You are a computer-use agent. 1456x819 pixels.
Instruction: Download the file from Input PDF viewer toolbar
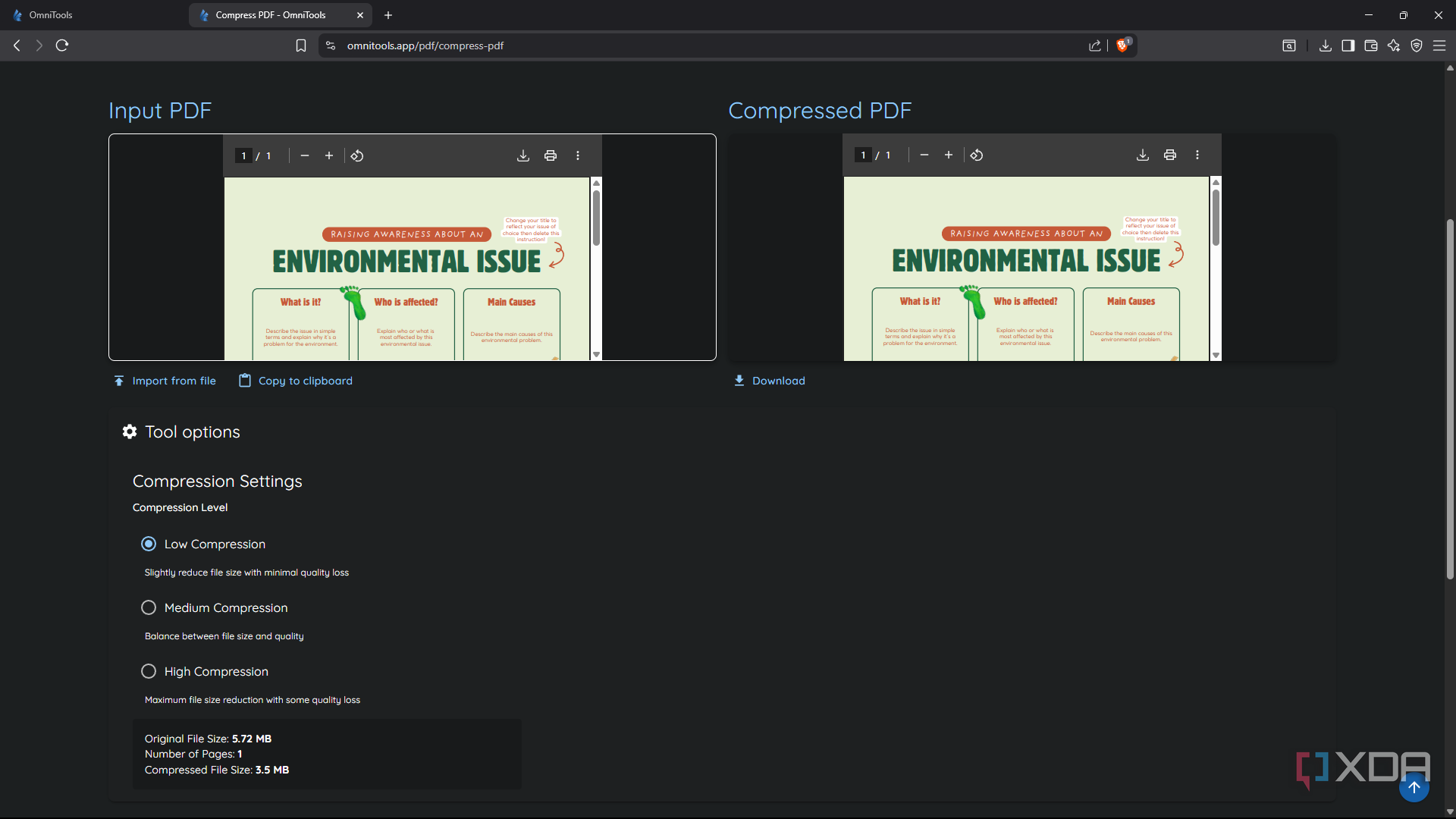[x=523, y=155]
